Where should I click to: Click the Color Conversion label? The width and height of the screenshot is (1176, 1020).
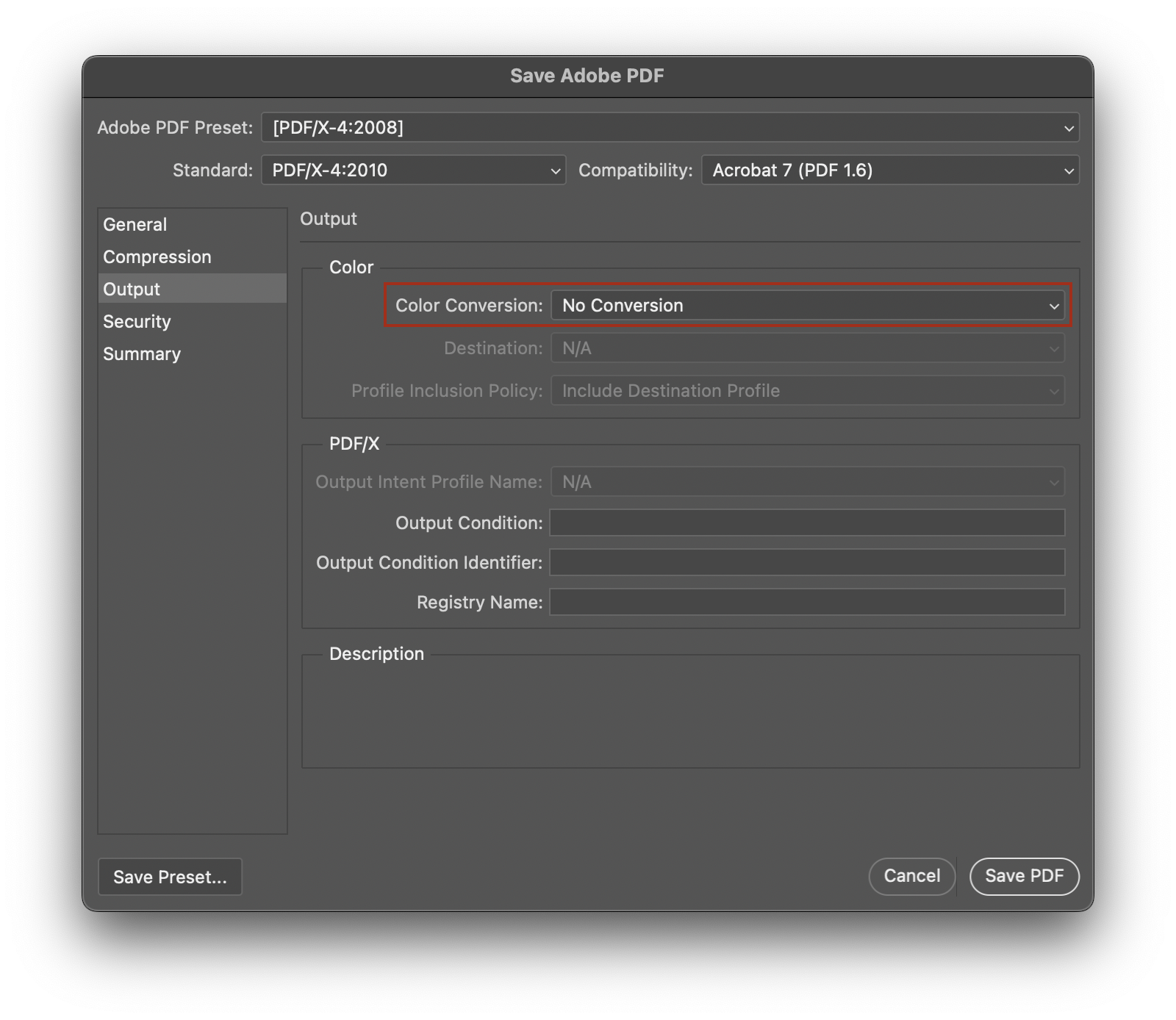click(x=469, y=306)
